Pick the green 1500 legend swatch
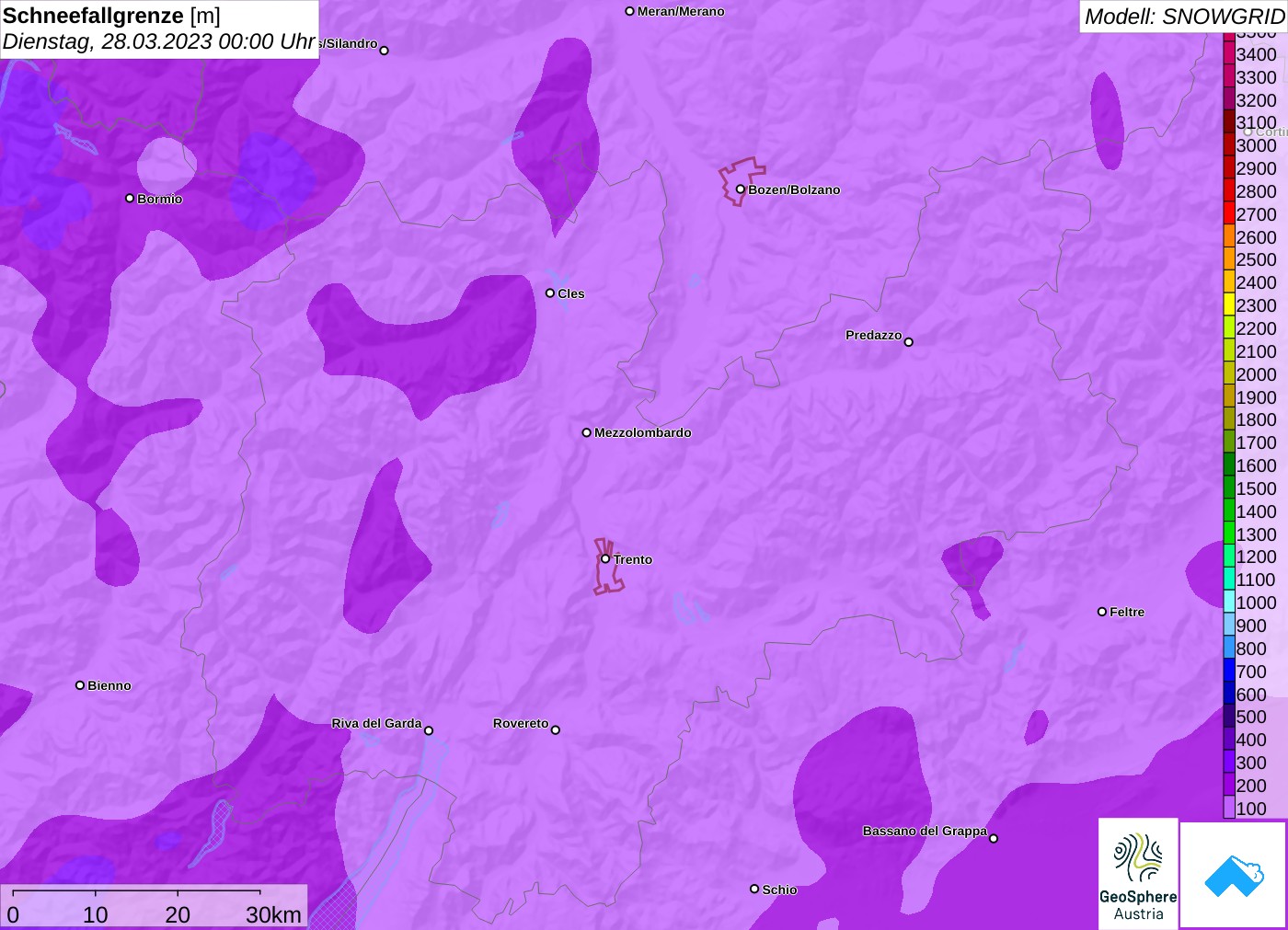The height and width of the screenshot is (930, 1288). [x=1229, y=488]
